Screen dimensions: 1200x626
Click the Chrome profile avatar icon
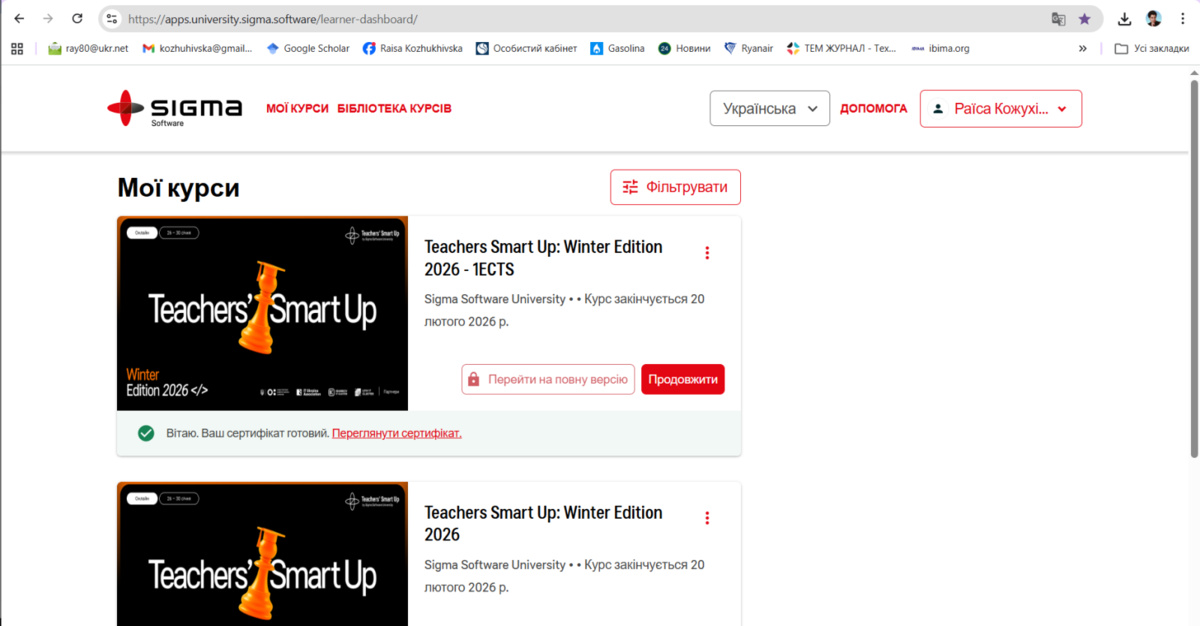pos(1153,19)
